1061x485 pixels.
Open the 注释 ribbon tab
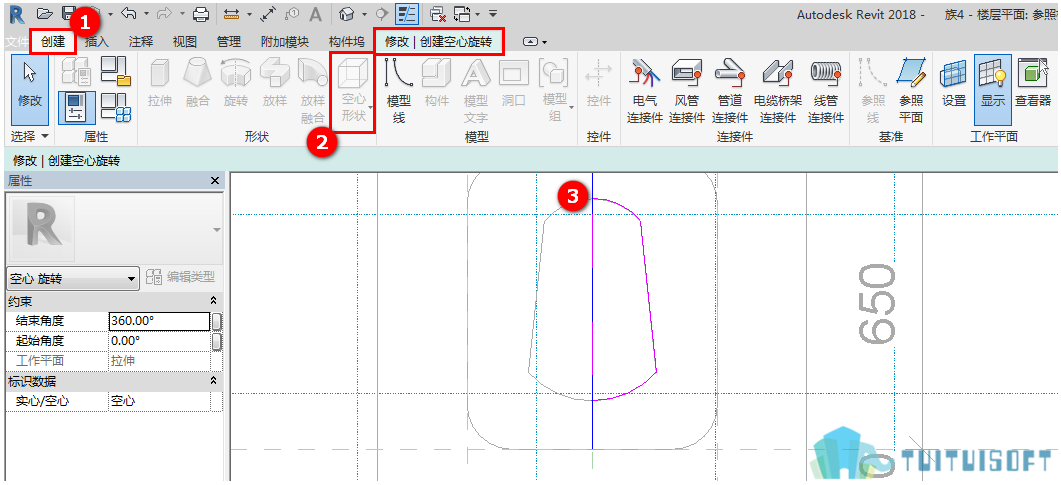click(141, 42)
